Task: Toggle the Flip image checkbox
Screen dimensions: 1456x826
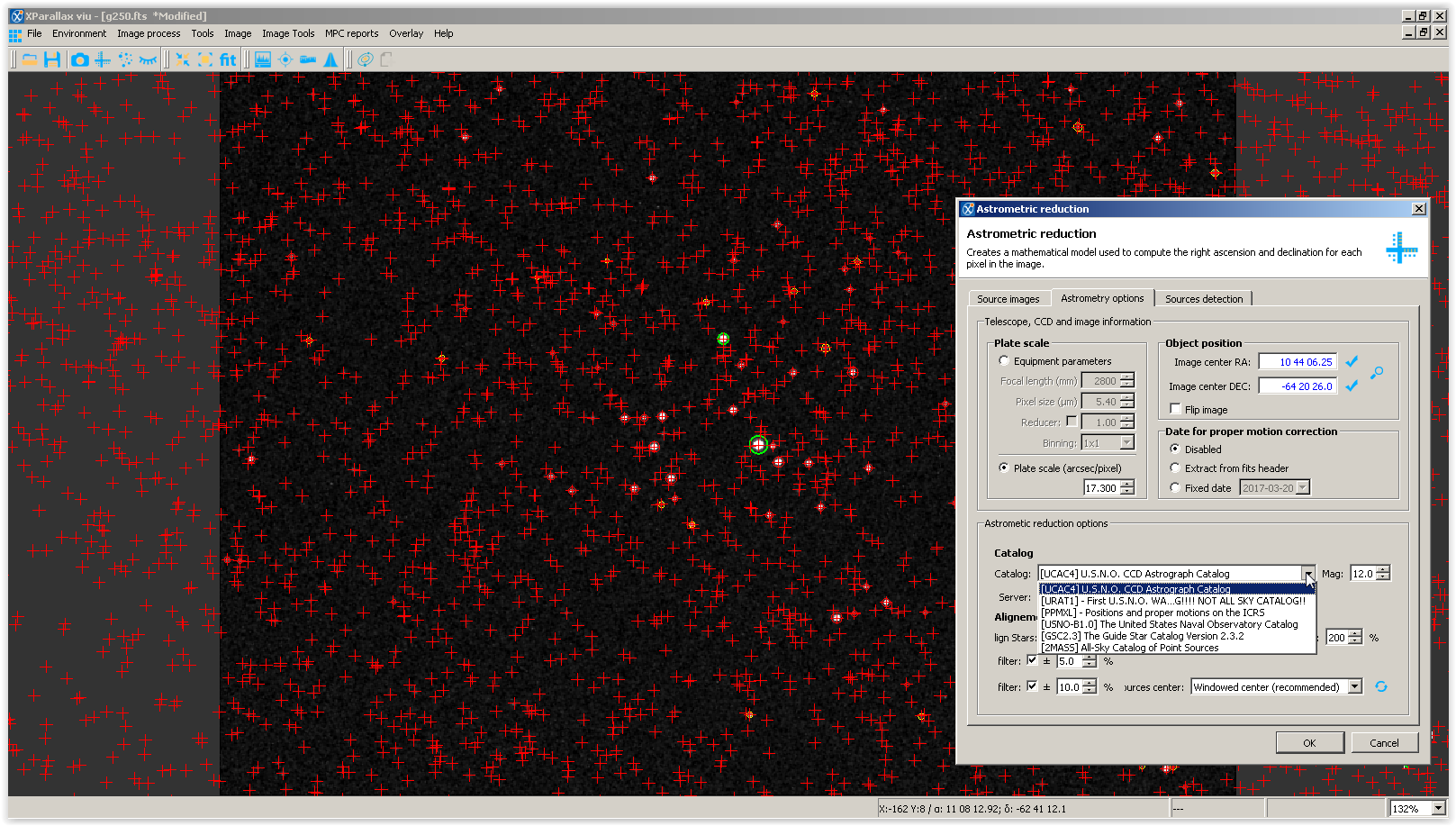Action: pos(1175,409)
